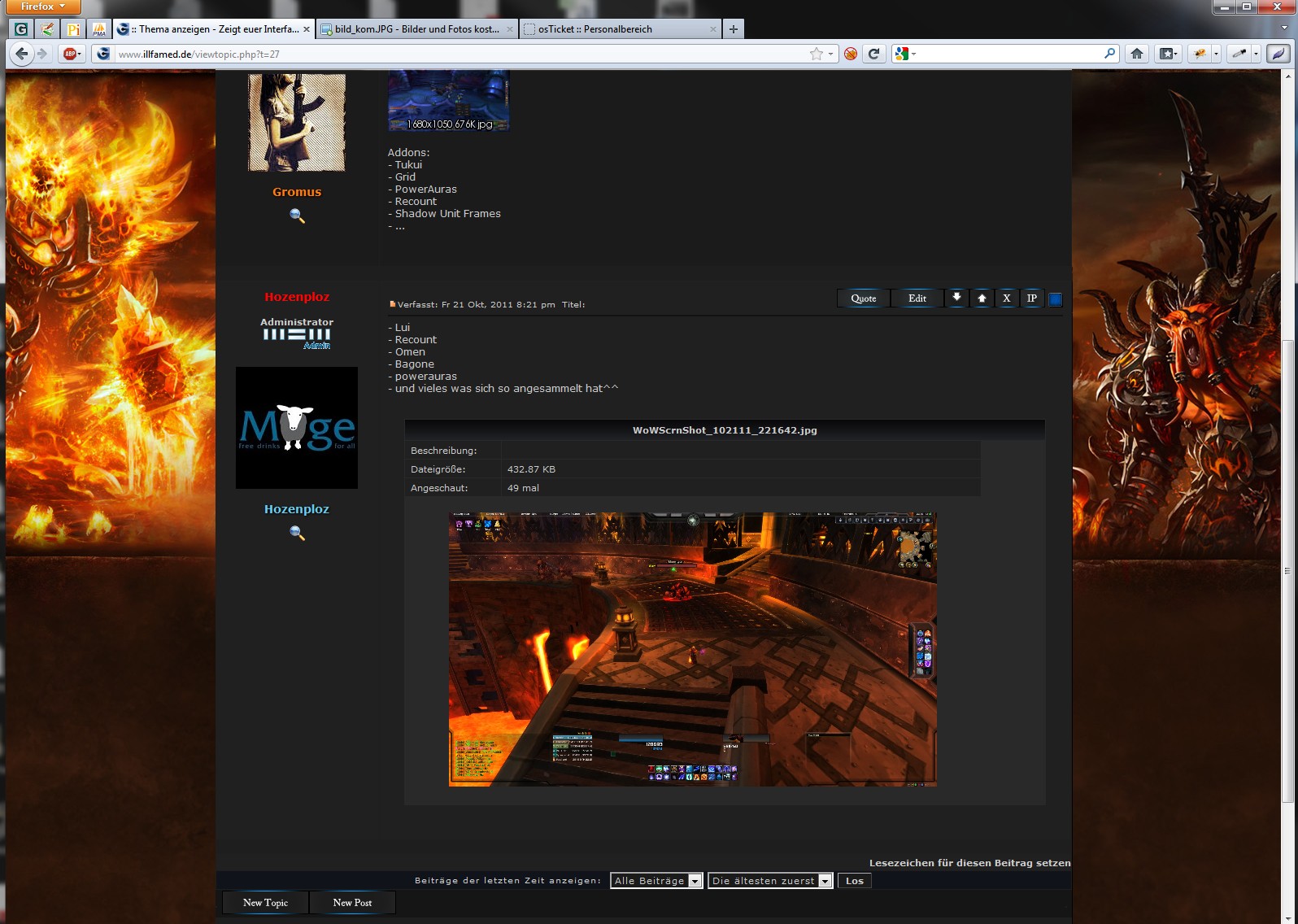Move Hozenploz's post down with arrow button

tap(956, 298)
